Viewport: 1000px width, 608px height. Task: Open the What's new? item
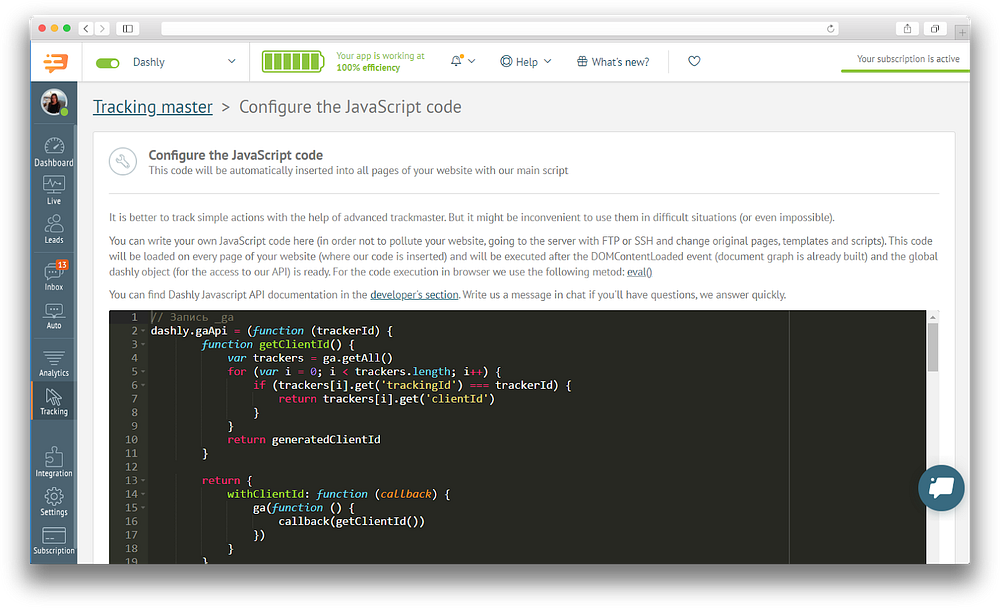[x=613, y=62]
